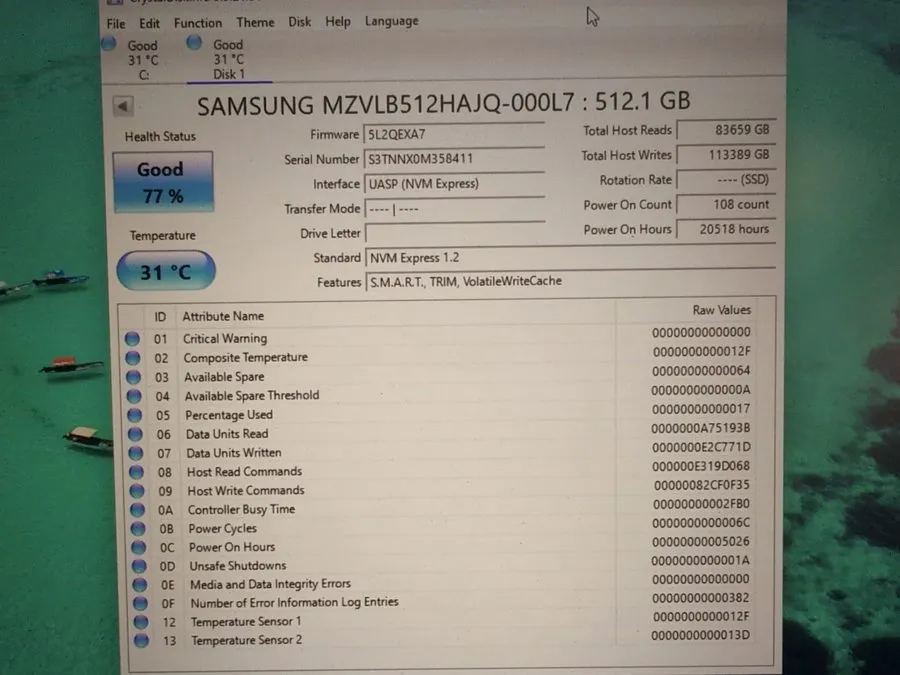Select the Disk 1 status tab
900x675 pixels.
[x=228, y=59]
